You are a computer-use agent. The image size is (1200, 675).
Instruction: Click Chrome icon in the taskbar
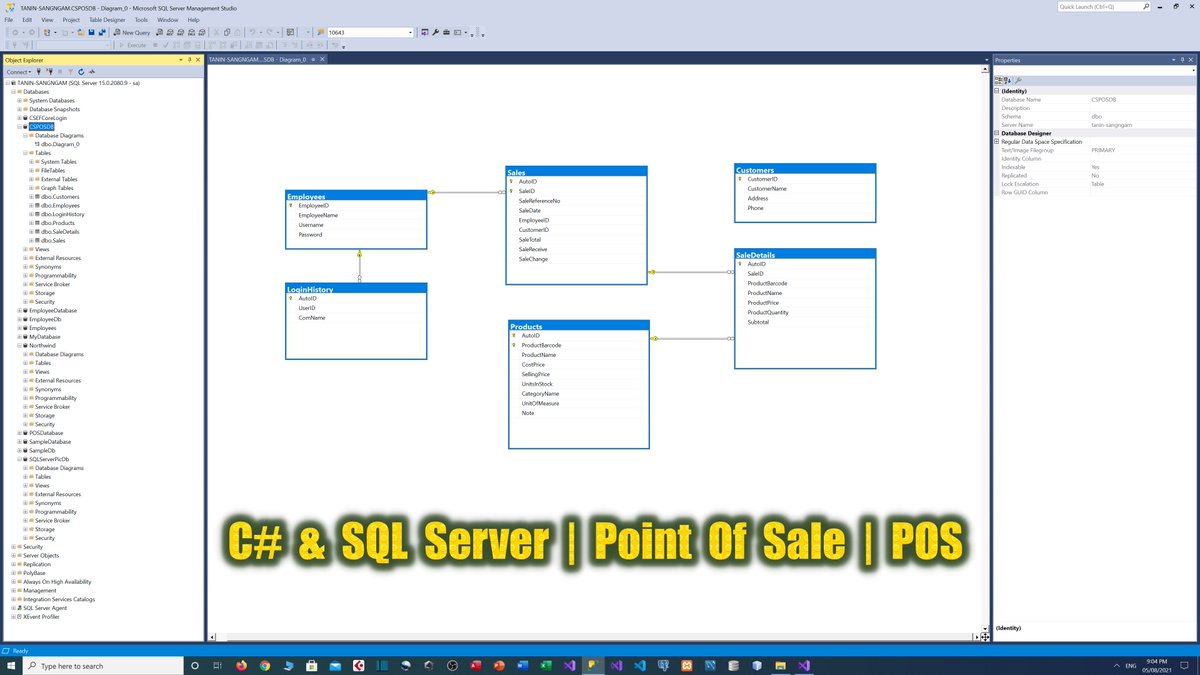point(264,665)
